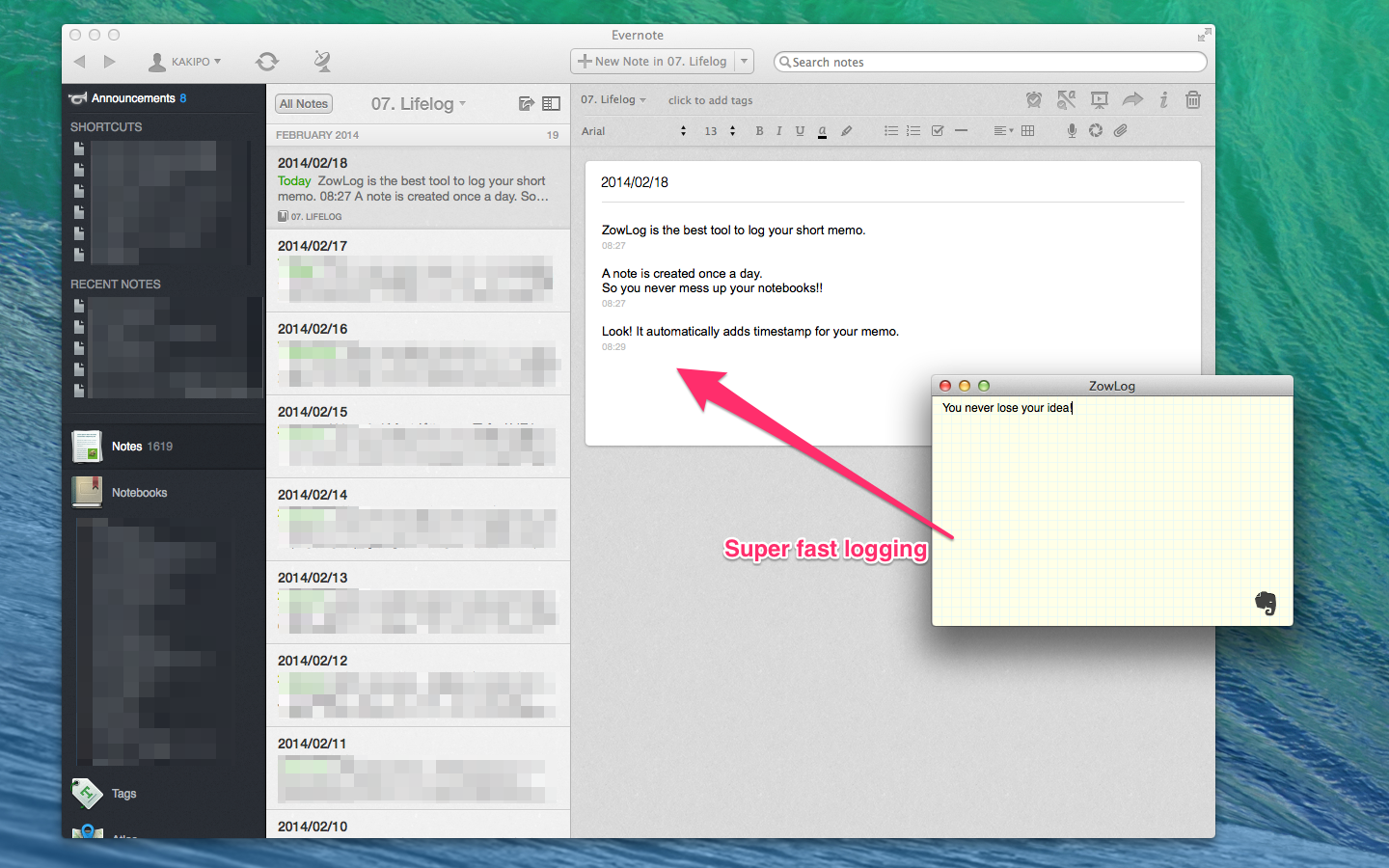Viewport: 1389px width, 868px height.
Task: Open the note's 07. Lifelog notebook dropdown
Action: (x=613, y=99)
